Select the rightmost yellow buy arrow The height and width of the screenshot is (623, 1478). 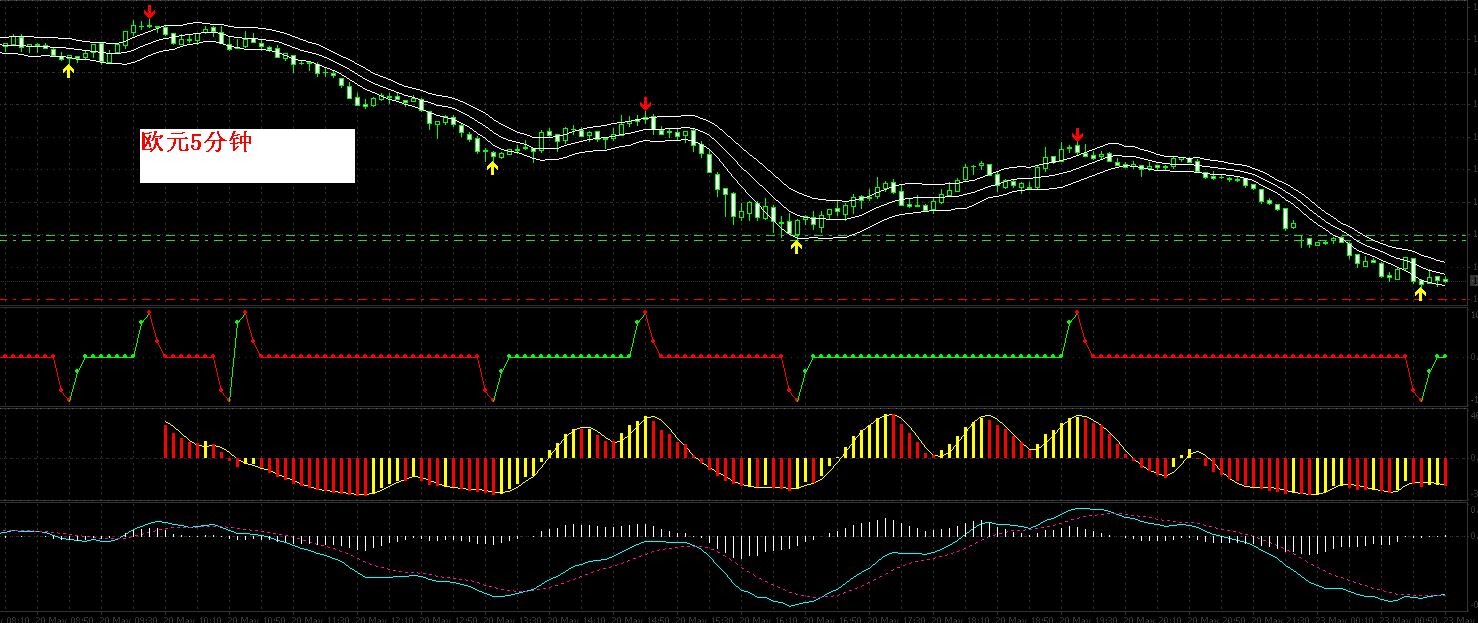pyautogui.click(x=1420, y=294)
